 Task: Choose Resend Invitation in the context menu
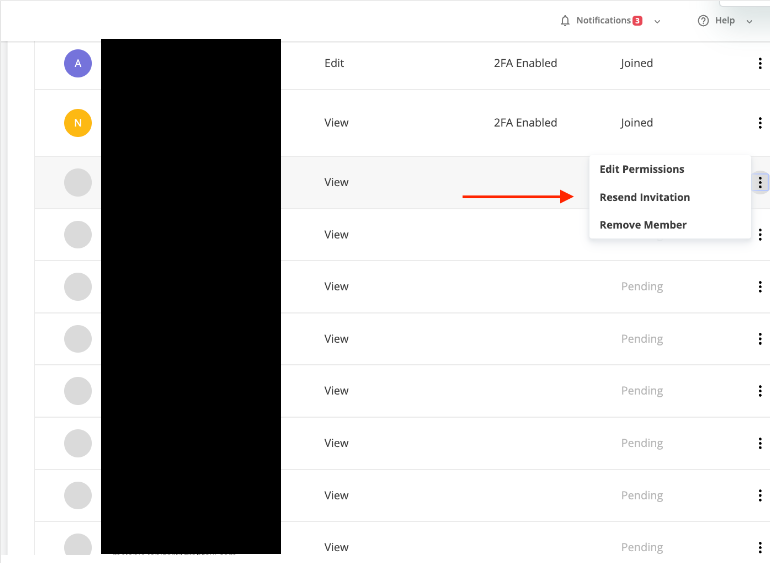[645, 197]
